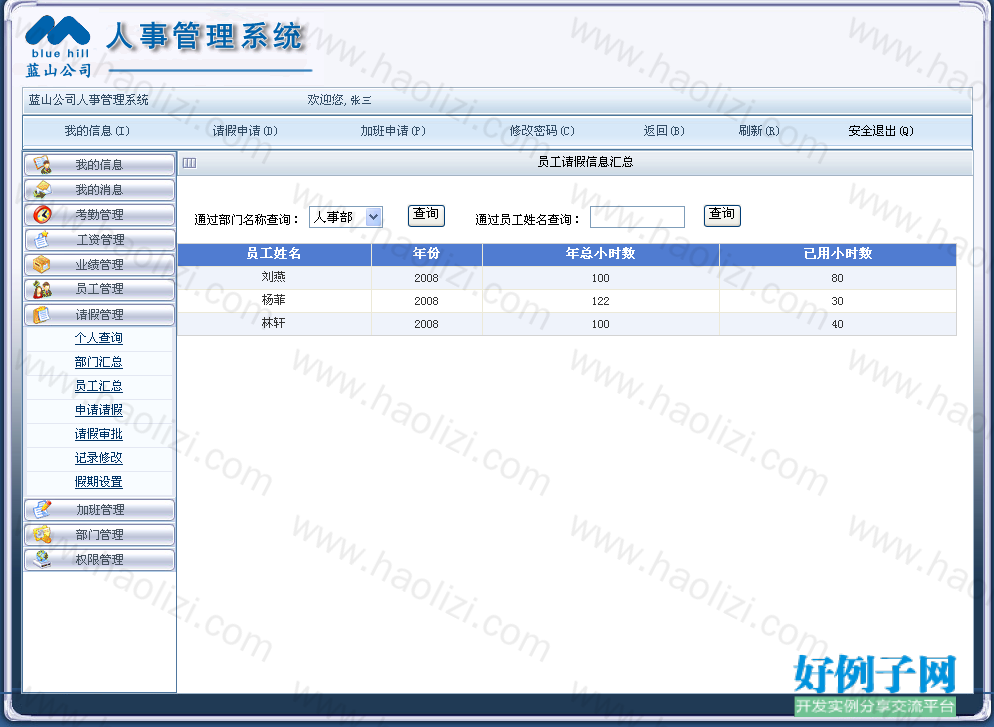Screen dimensions: 994x727
Task: Expand the 加班管理 sidebar section
Action: pyautogui.click(x=100, y=510)
